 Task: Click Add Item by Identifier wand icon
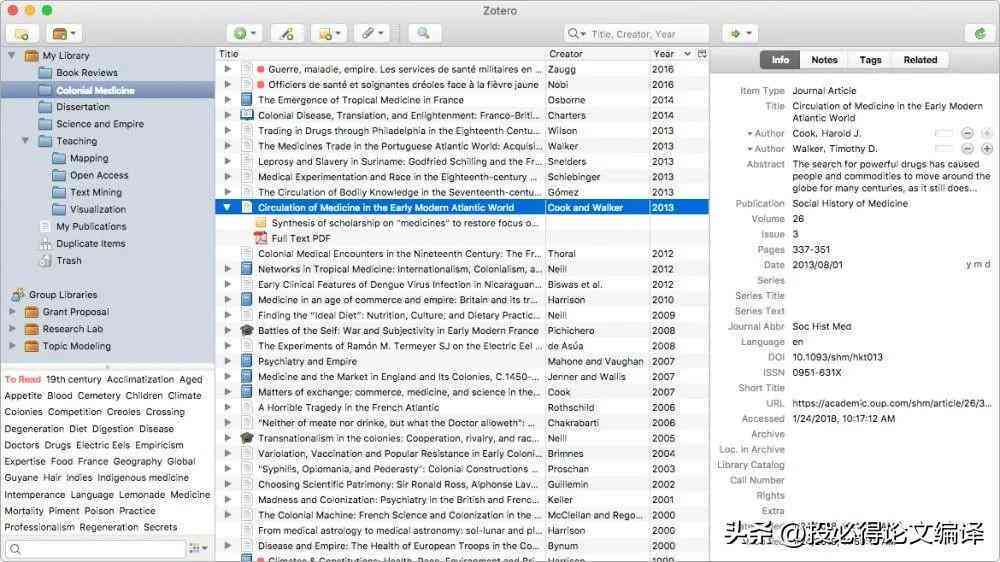point(286,33)
